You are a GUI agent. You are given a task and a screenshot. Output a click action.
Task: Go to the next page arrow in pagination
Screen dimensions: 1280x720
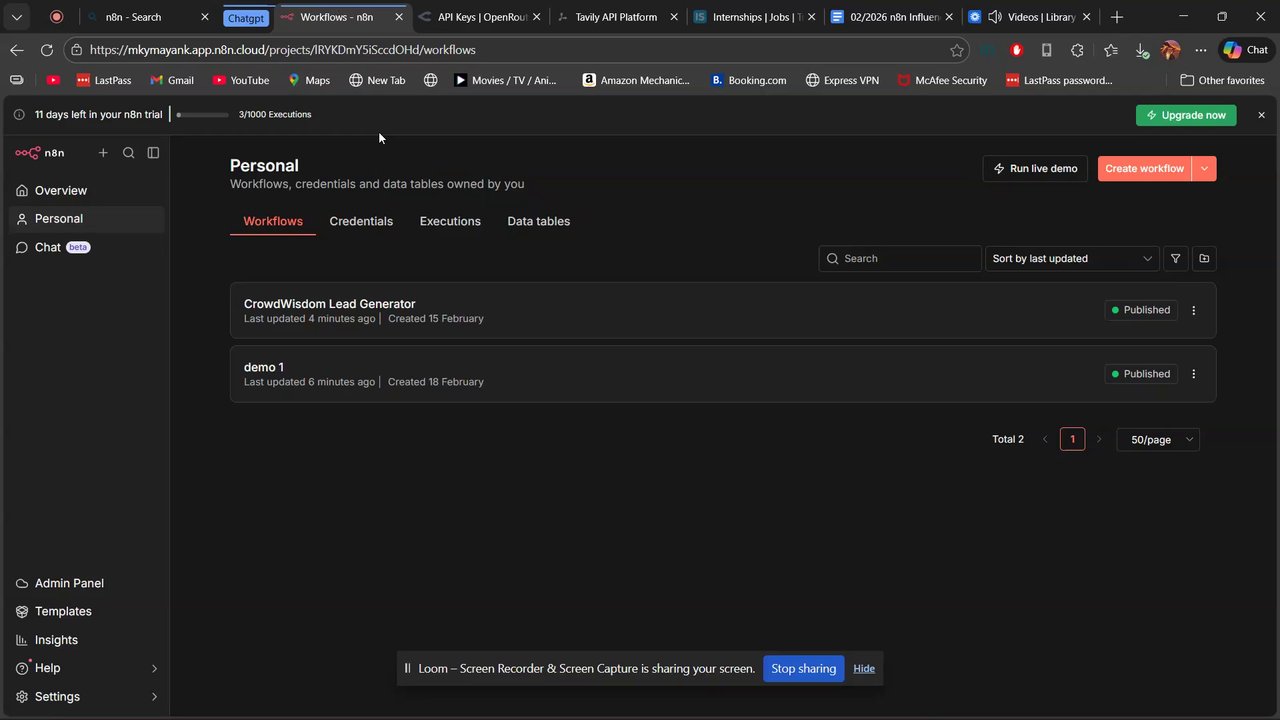[x=1099, y=439]
